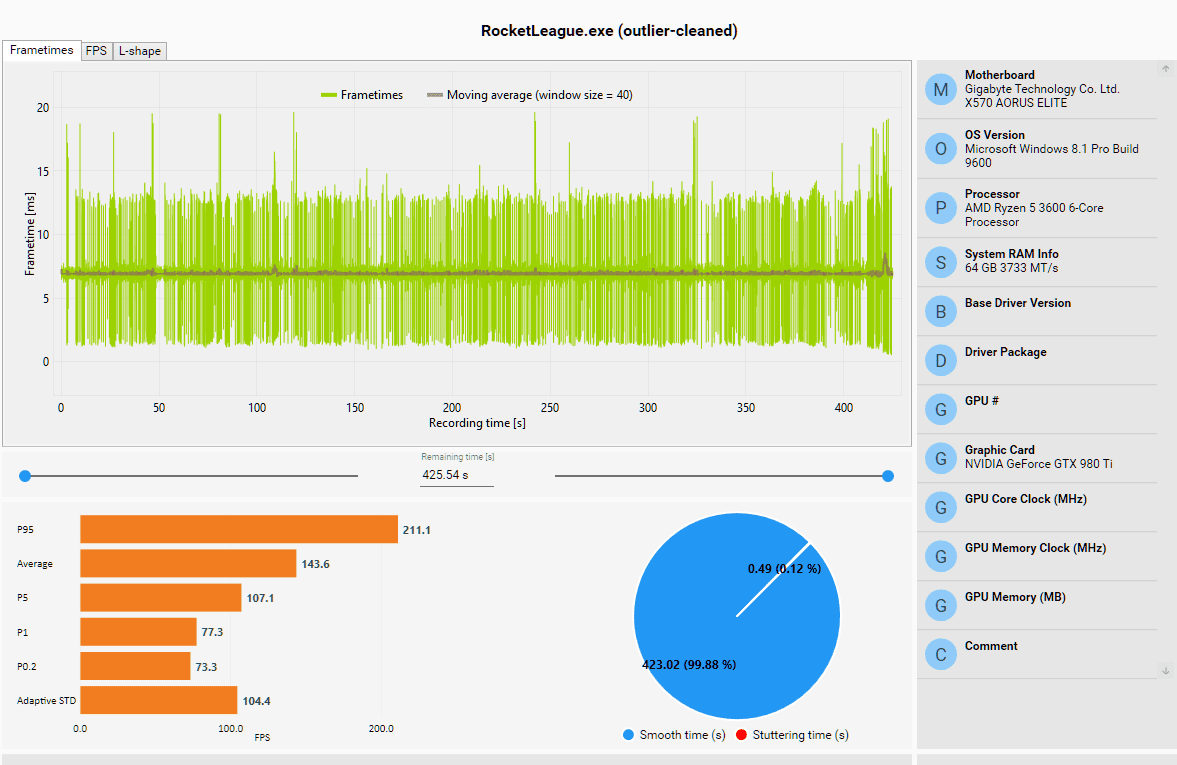Screen dimensions: 1177x765
Task: Click the Remaining time field showing 425.54 s
Action: click(x=457, y=475)
